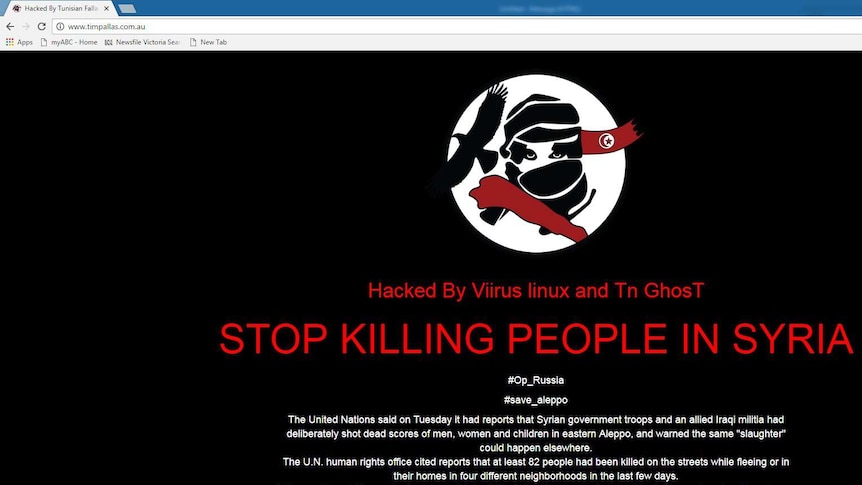Click the Hacked By Viirus linux heading
The image size is (862, 485).
coord(536,290)
